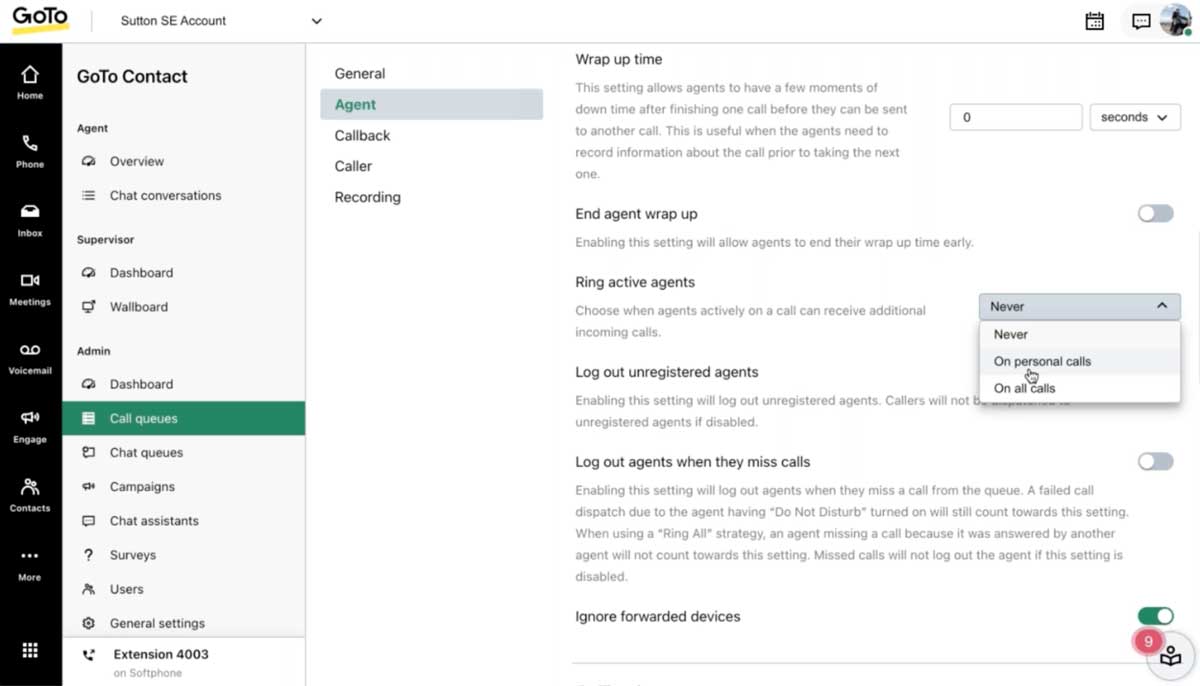This screenshot has width=1200, height=686.
Task: Expand the Sutton SE Account selector
Action: click(x=220, y=20)
